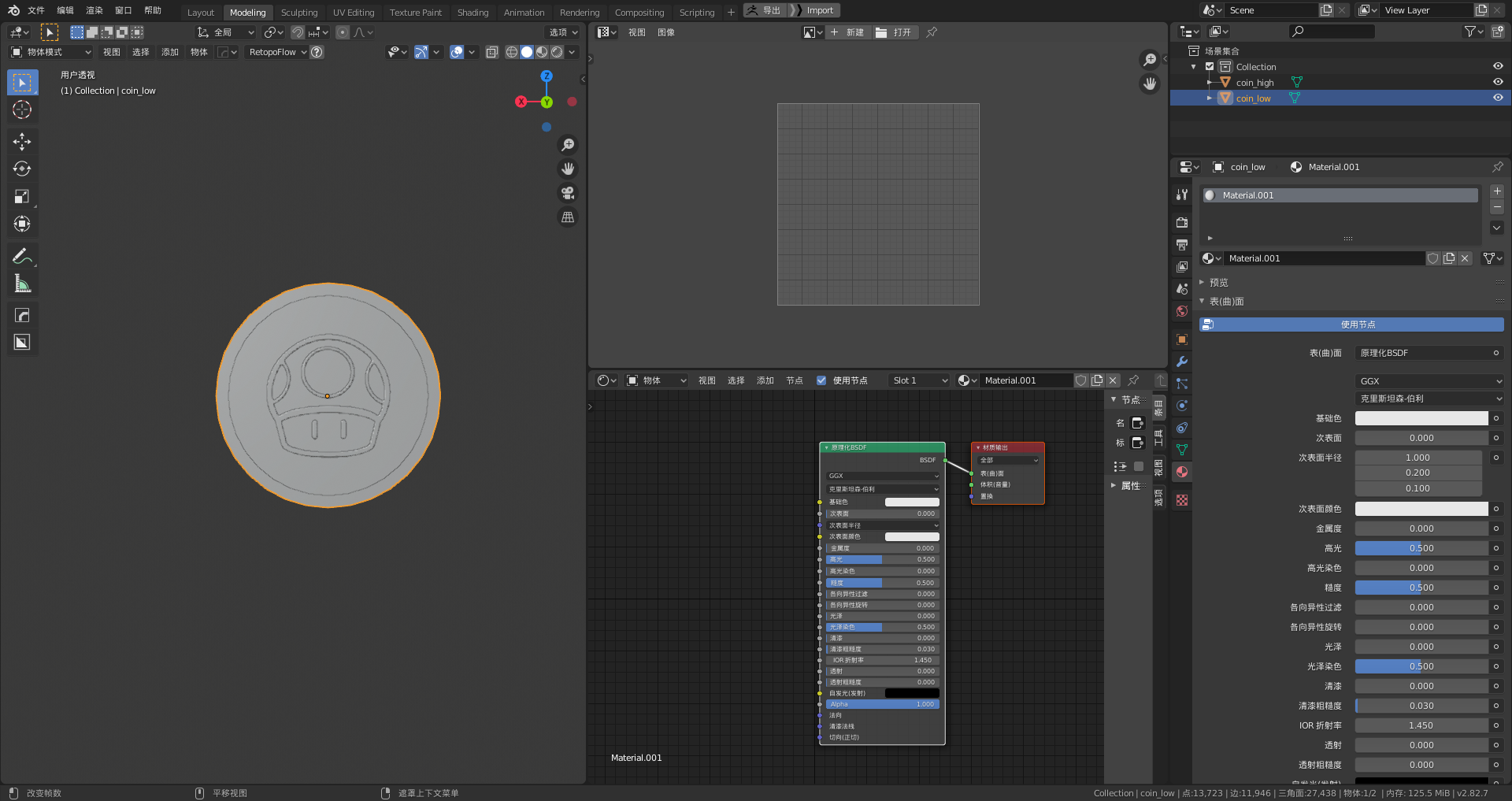The height and width of the screenshot is (801, 1512).
Task: Open the RetopoFlow dropdown
Action: coord(277,52)
